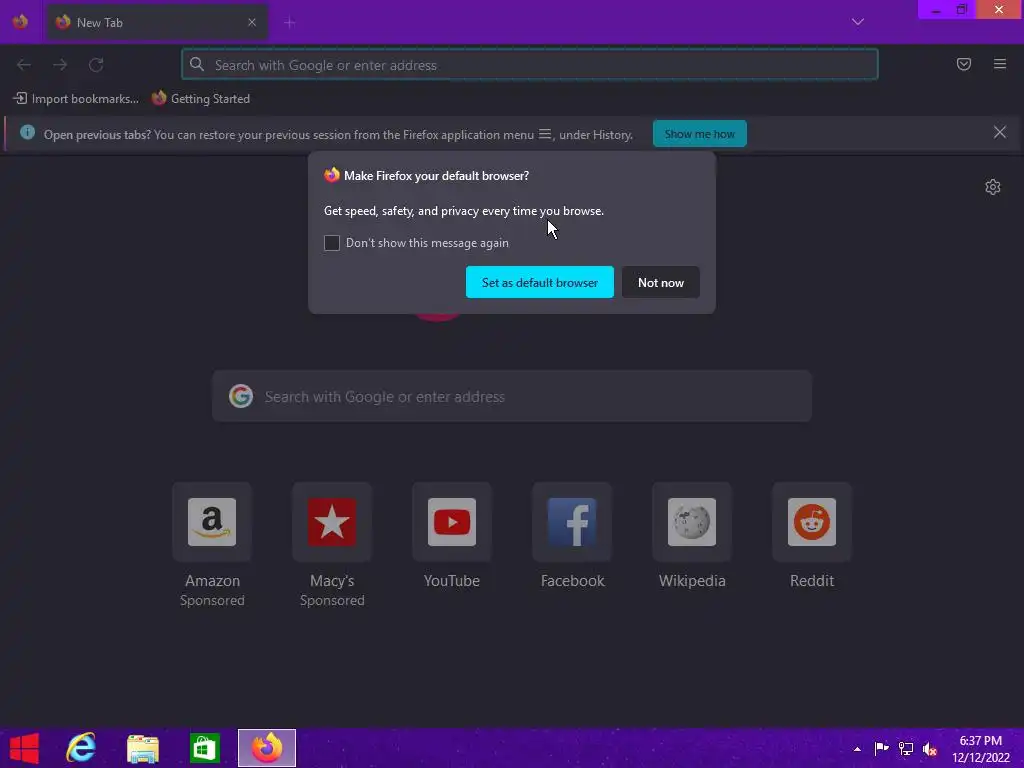
Task: Check Don't show this message again
Action: point(332,243)
